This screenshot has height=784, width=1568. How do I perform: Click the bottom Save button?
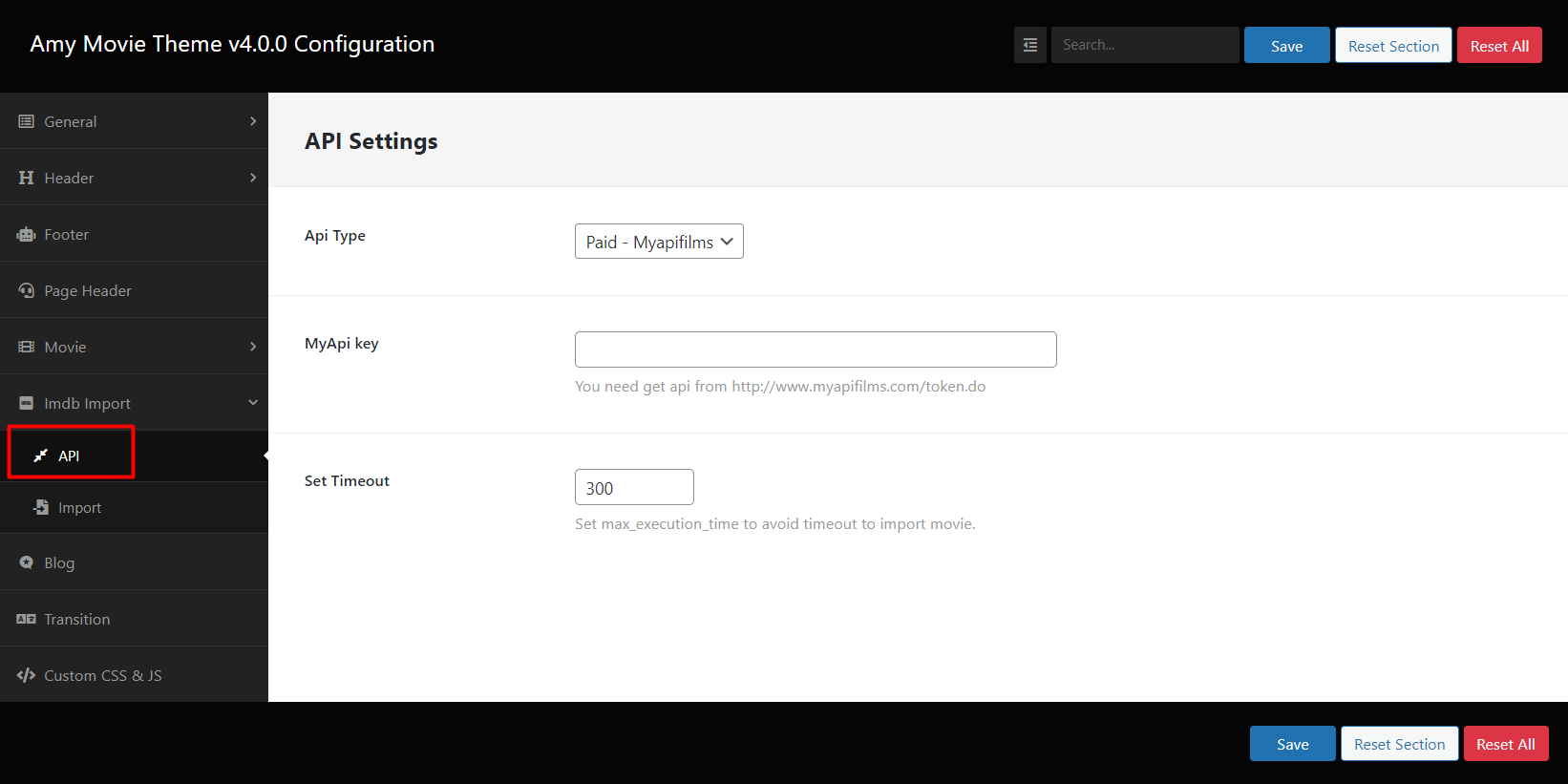pyautogui.click(x=1292, y=744)
